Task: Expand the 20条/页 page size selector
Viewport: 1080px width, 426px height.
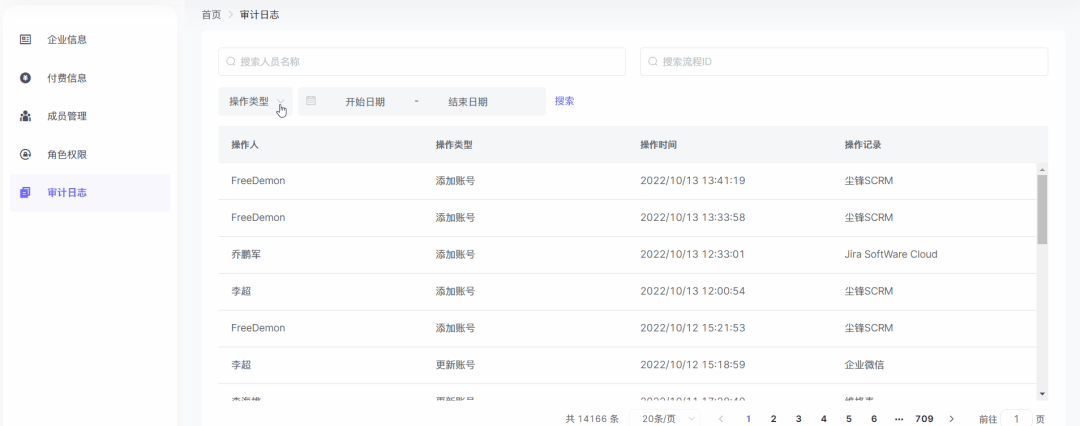Action: coord(664,419)
